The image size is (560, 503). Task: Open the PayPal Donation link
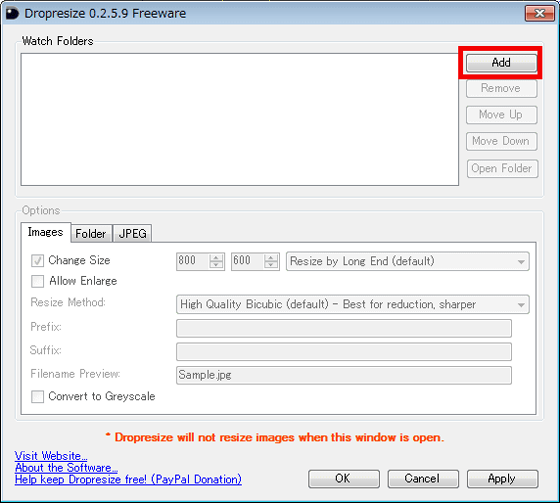pyautogui.click(x=128, y=479)
